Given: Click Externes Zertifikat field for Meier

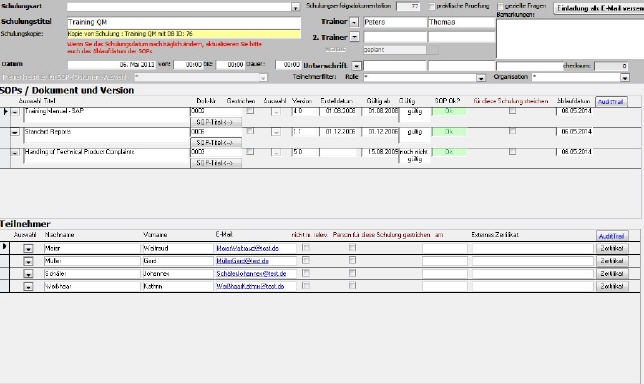Looking at the screenshot, I should [533, 248].
